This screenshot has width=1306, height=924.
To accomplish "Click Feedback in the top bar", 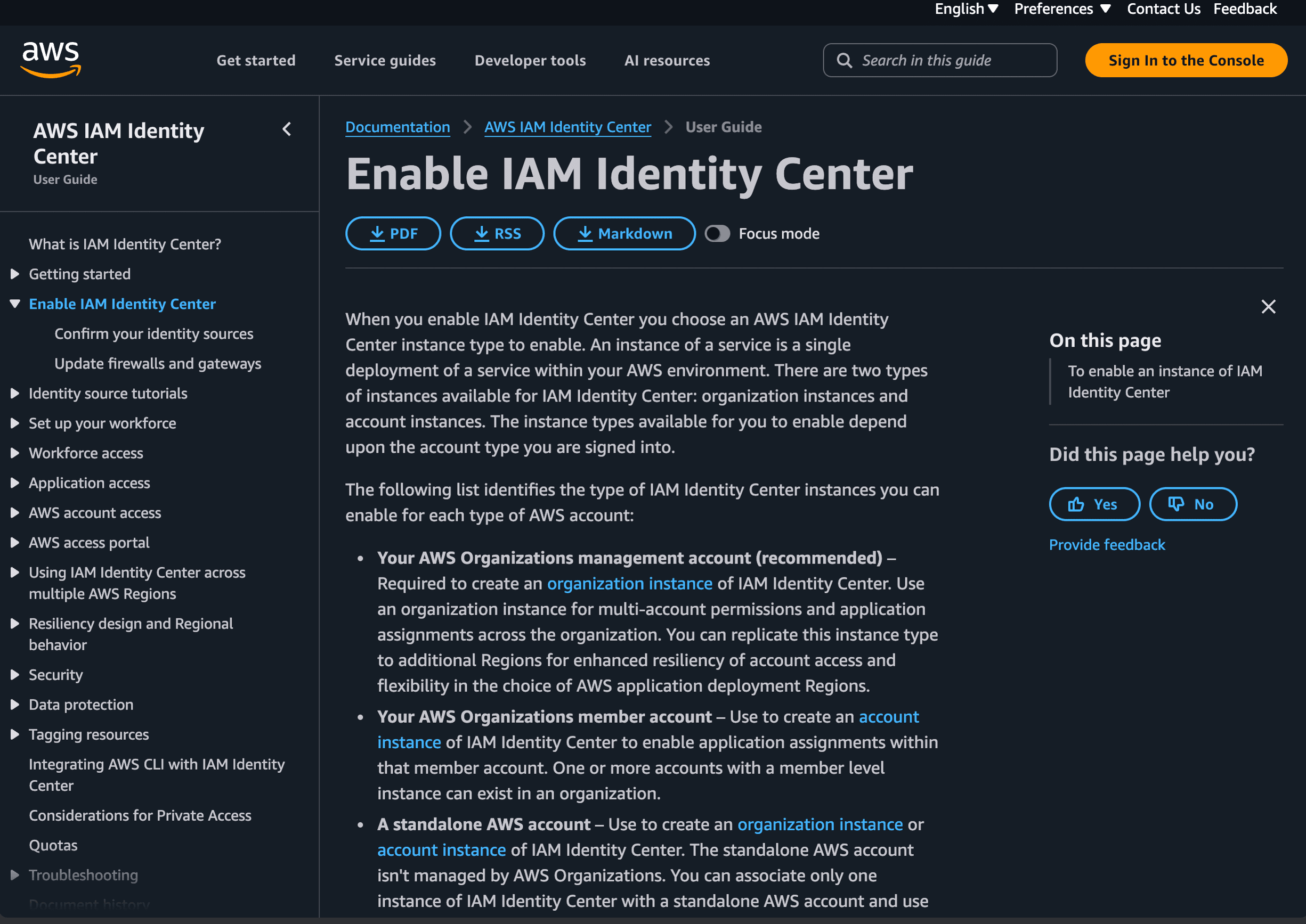I will (x=1245, y=9).
